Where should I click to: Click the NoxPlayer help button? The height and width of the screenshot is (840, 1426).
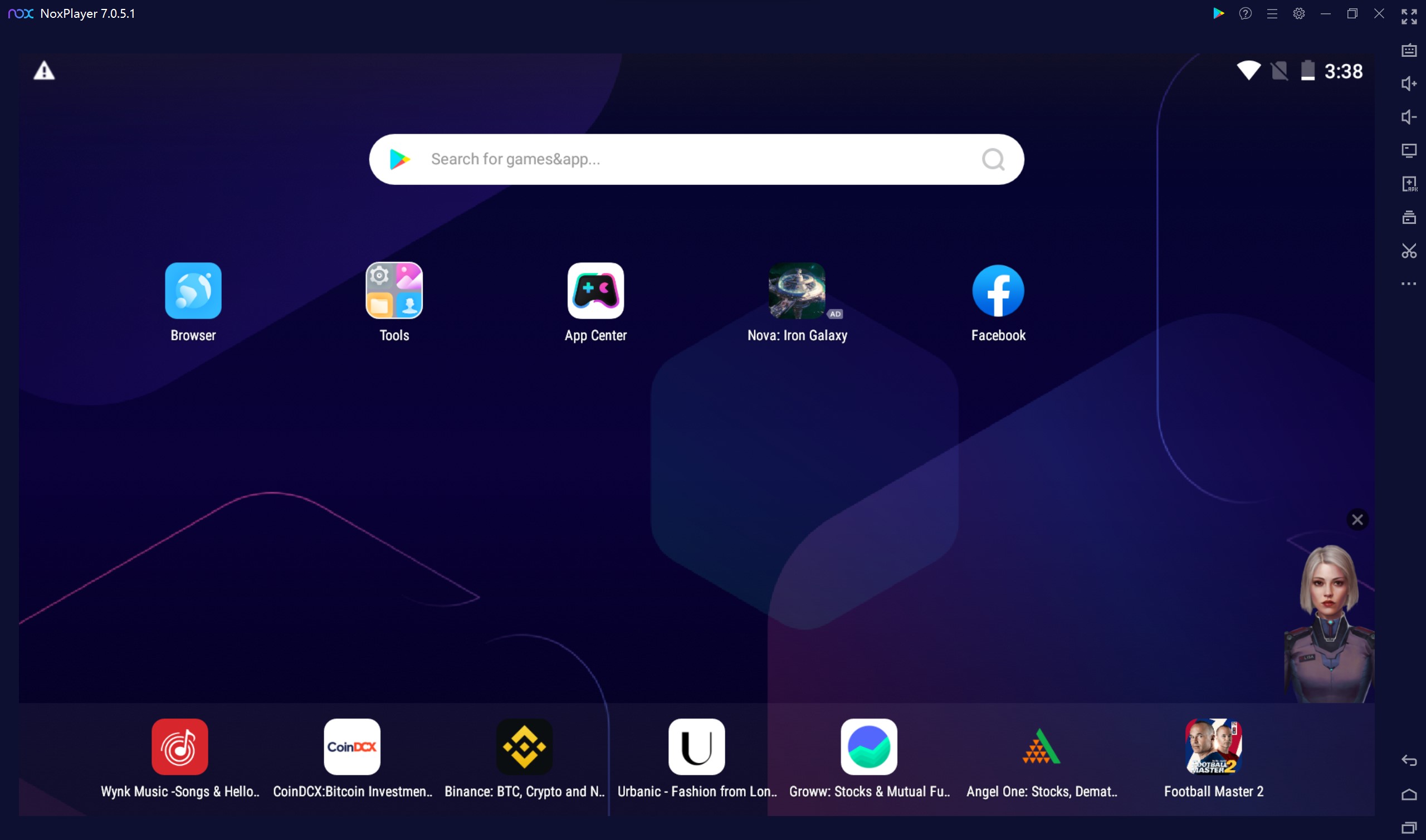click(1246, 13)
